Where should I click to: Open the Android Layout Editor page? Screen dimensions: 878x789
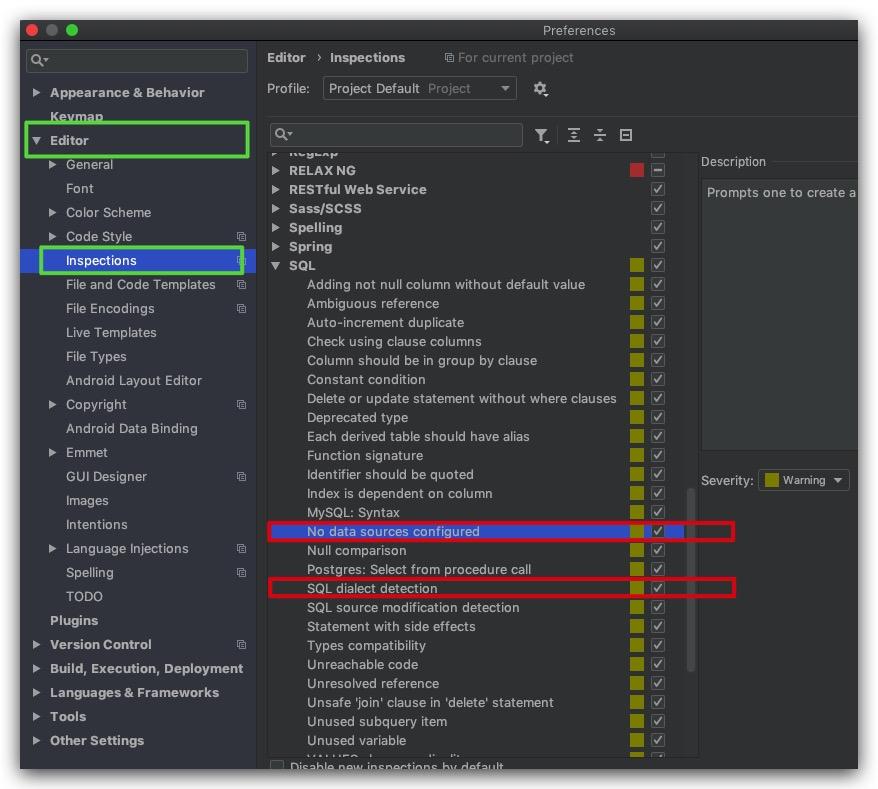(x=134, y=381)
